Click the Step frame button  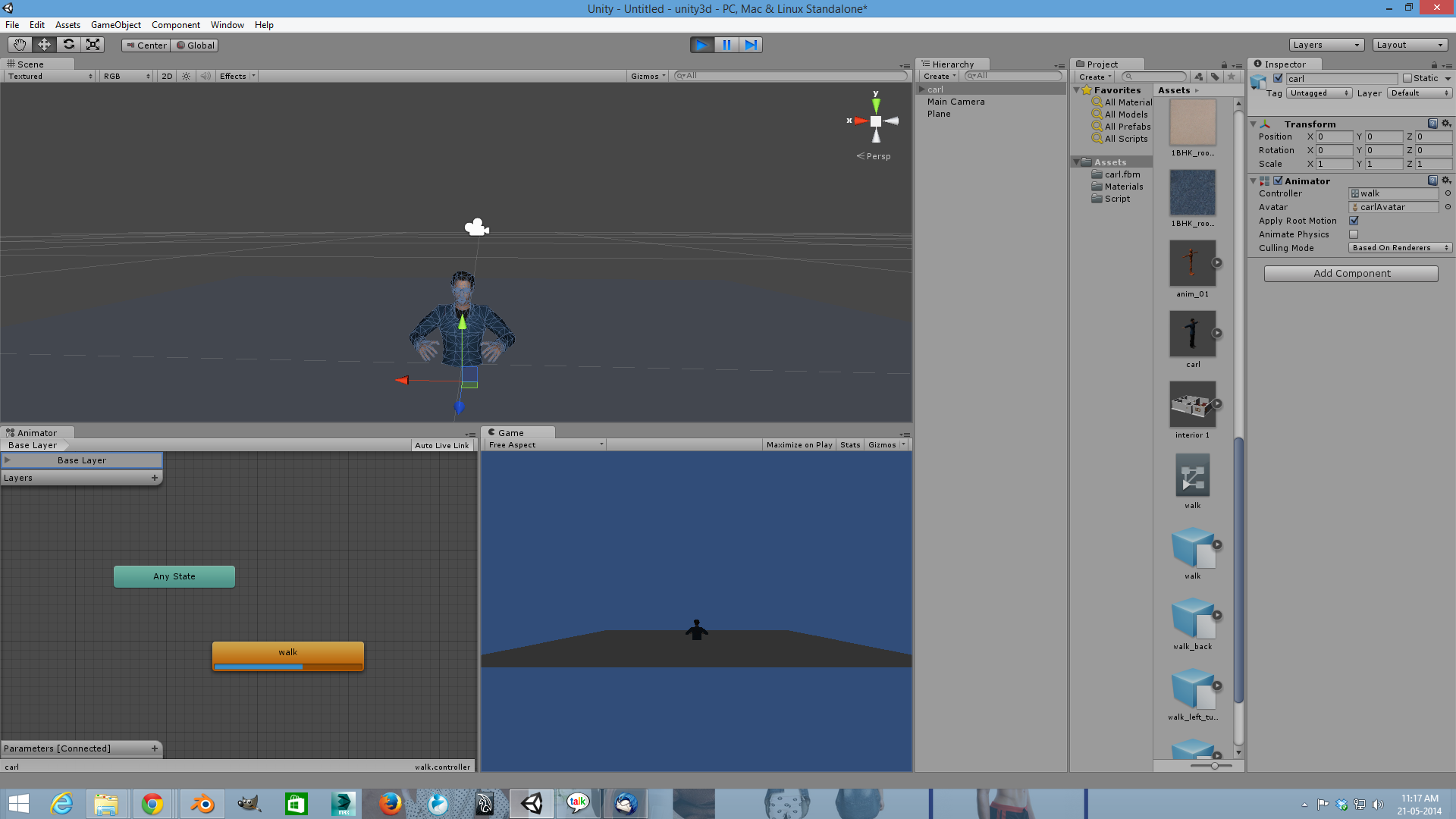(x=750, y=45)
